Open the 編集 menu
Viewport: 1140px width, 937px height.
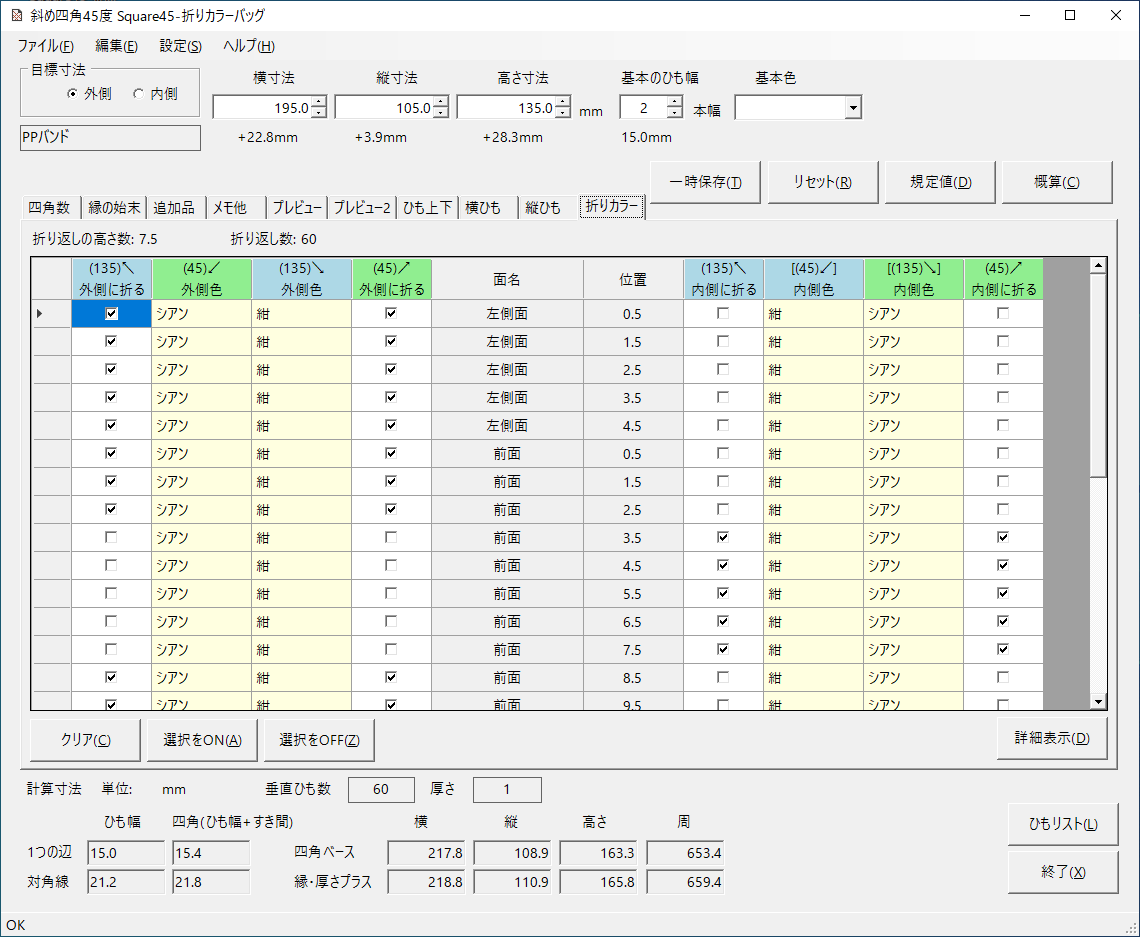(116, 46)
